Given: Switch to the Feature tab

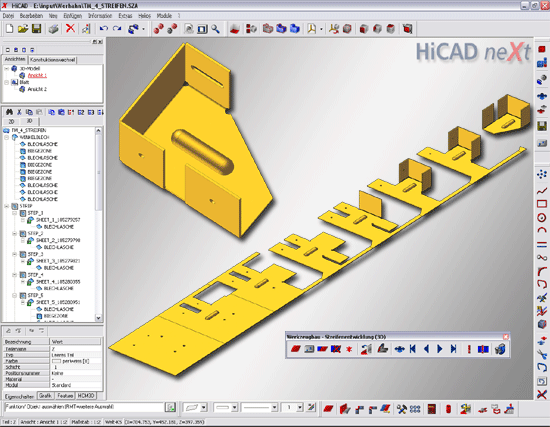Looking at the screenshot, I should point(65,395).
